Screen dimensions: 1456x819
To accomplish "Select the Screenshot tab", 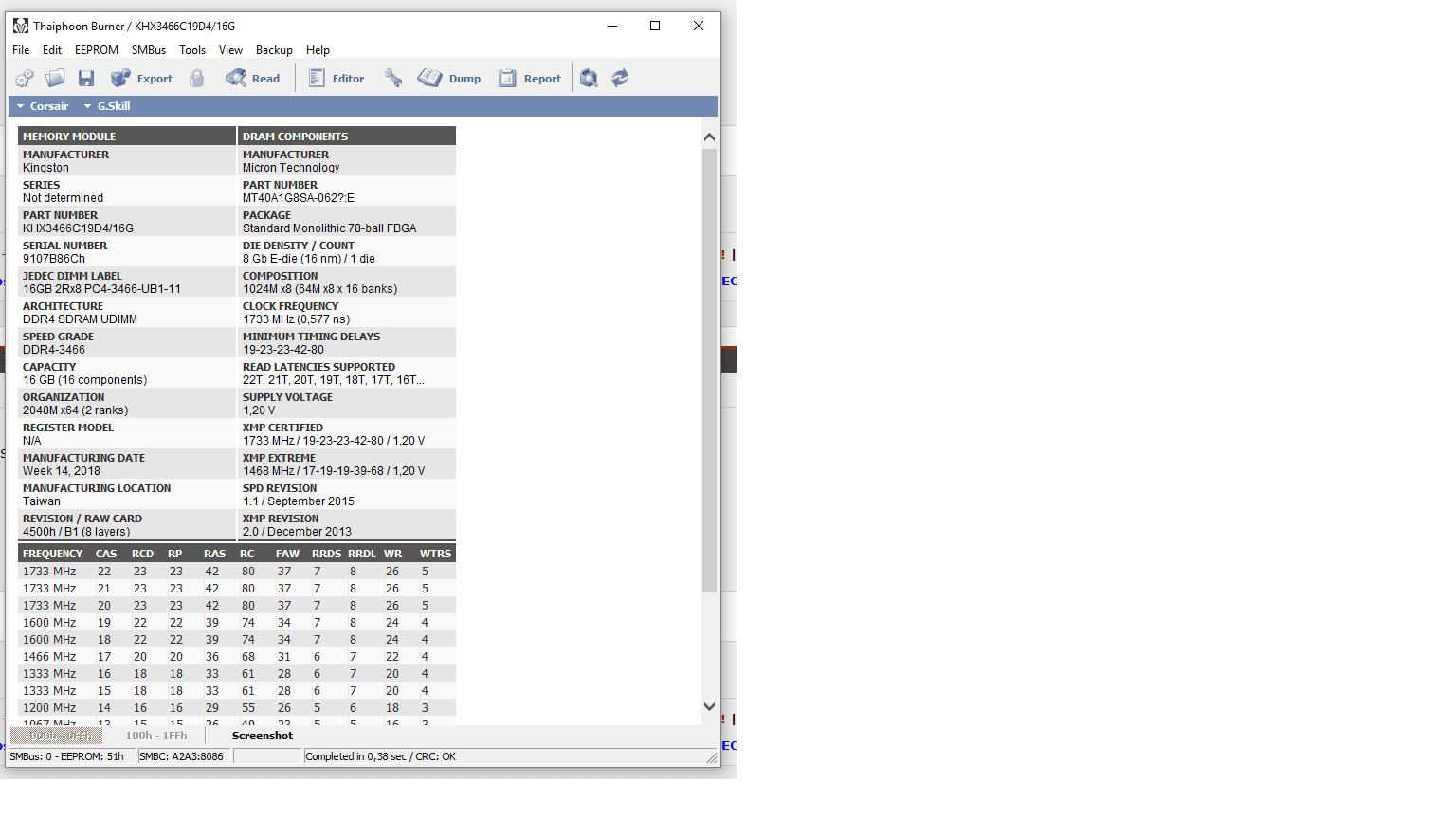I will coord(263,736).
